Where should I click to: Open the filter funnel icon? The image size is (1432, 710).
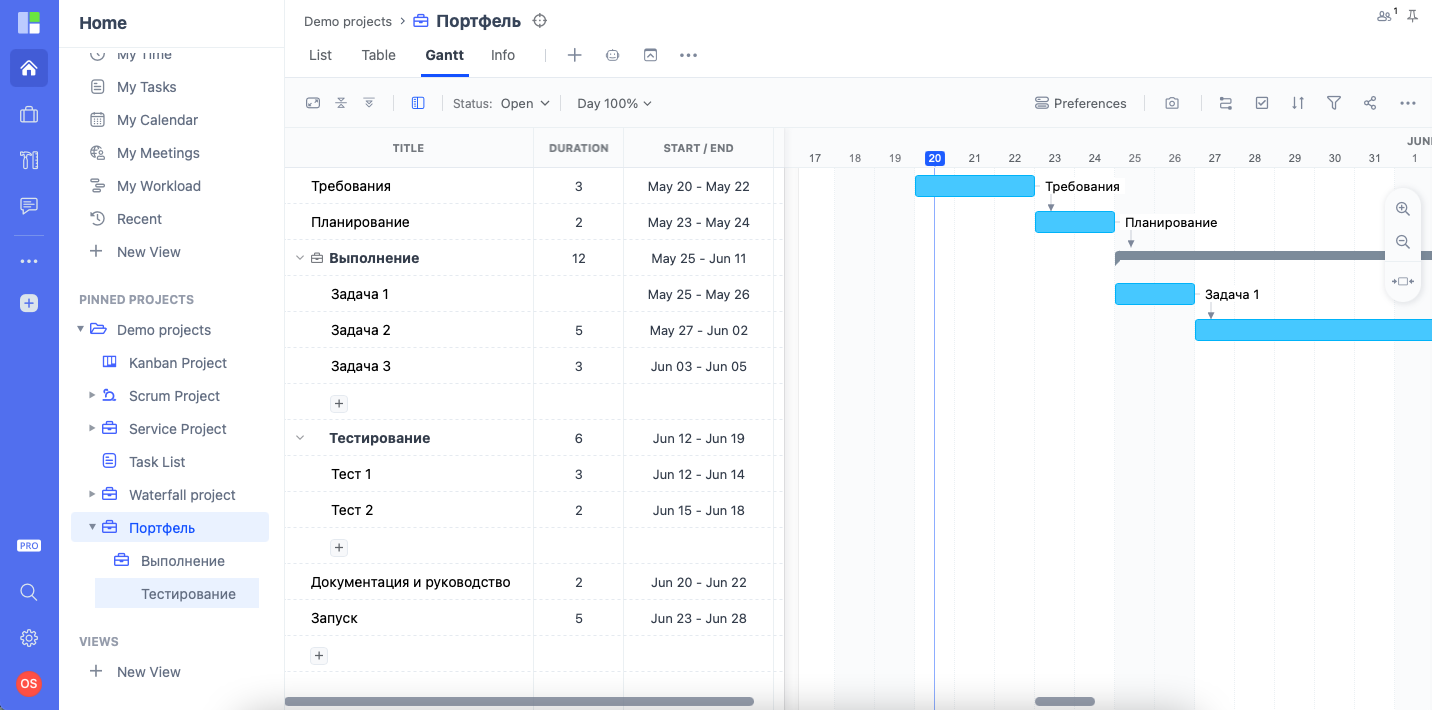tap(1333, 103)
